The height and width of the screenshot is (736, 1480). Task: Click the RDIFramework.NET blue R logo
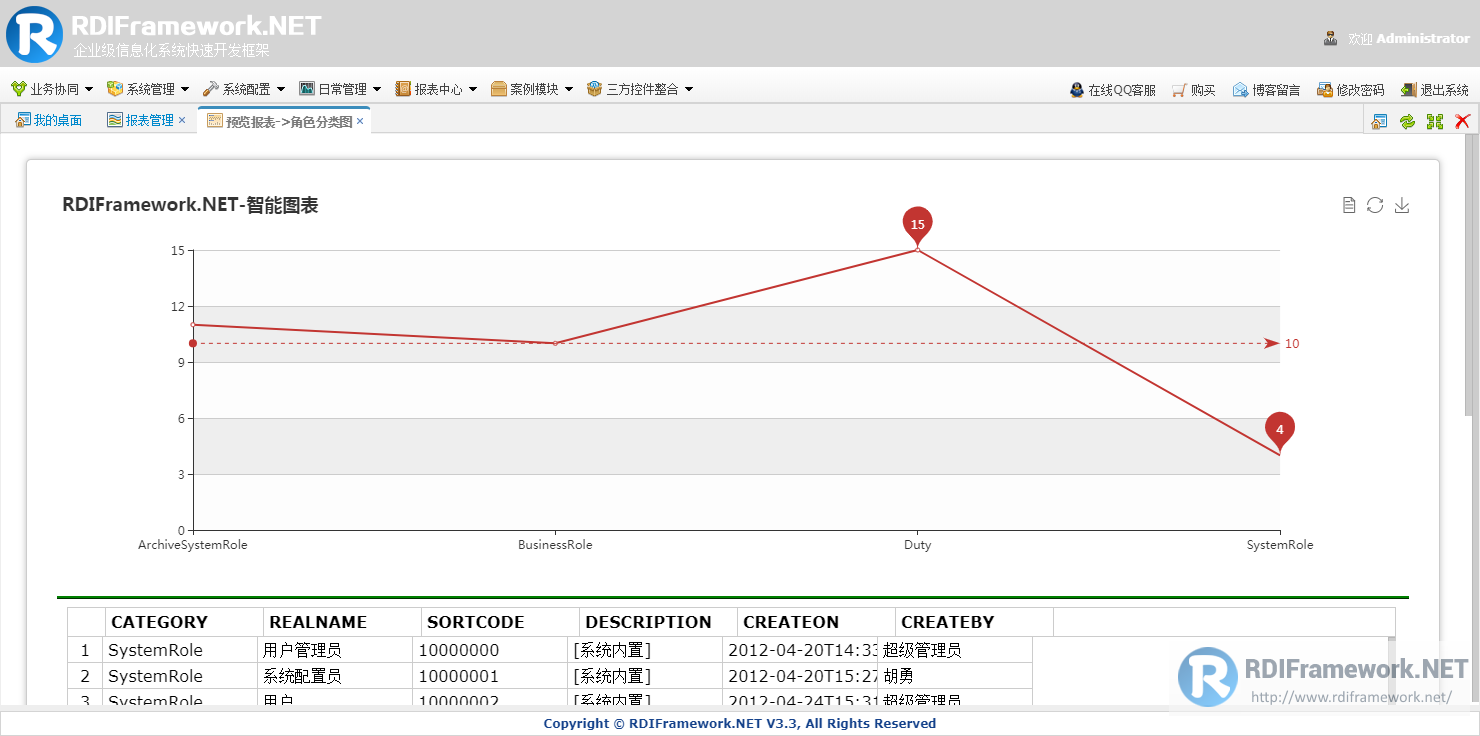tap(34, 34)
